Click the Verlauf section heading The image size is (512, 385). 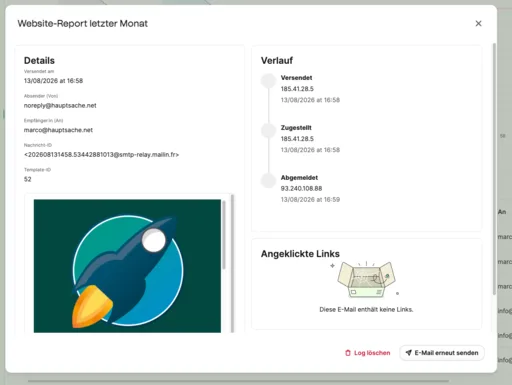click(x=277, y=61)
